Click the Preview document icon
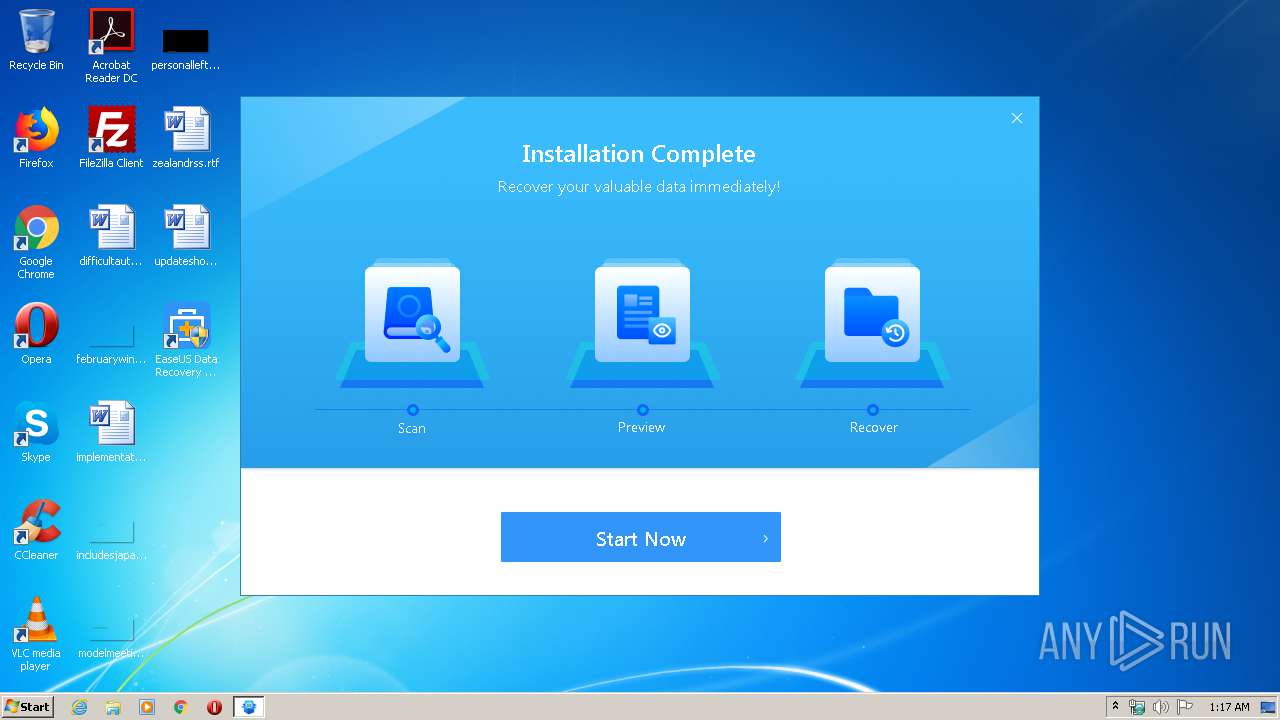Screen dimensions: 1280x720 point(642,315)
